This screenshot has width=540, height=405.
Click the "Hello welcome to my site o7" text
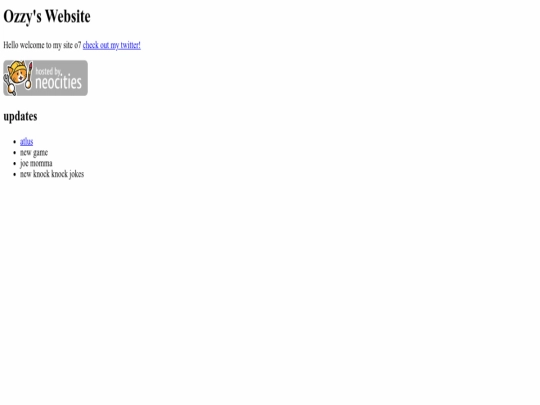click(42, 45)
